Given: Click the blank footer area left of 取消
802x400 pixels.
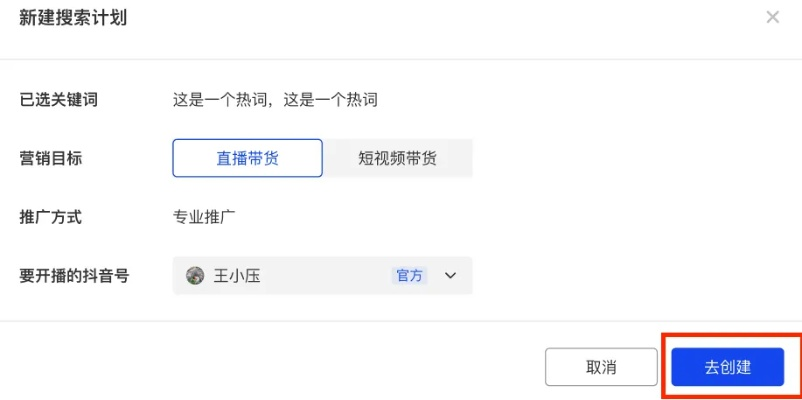Looking at the screenshot, I should click(270, 367).
